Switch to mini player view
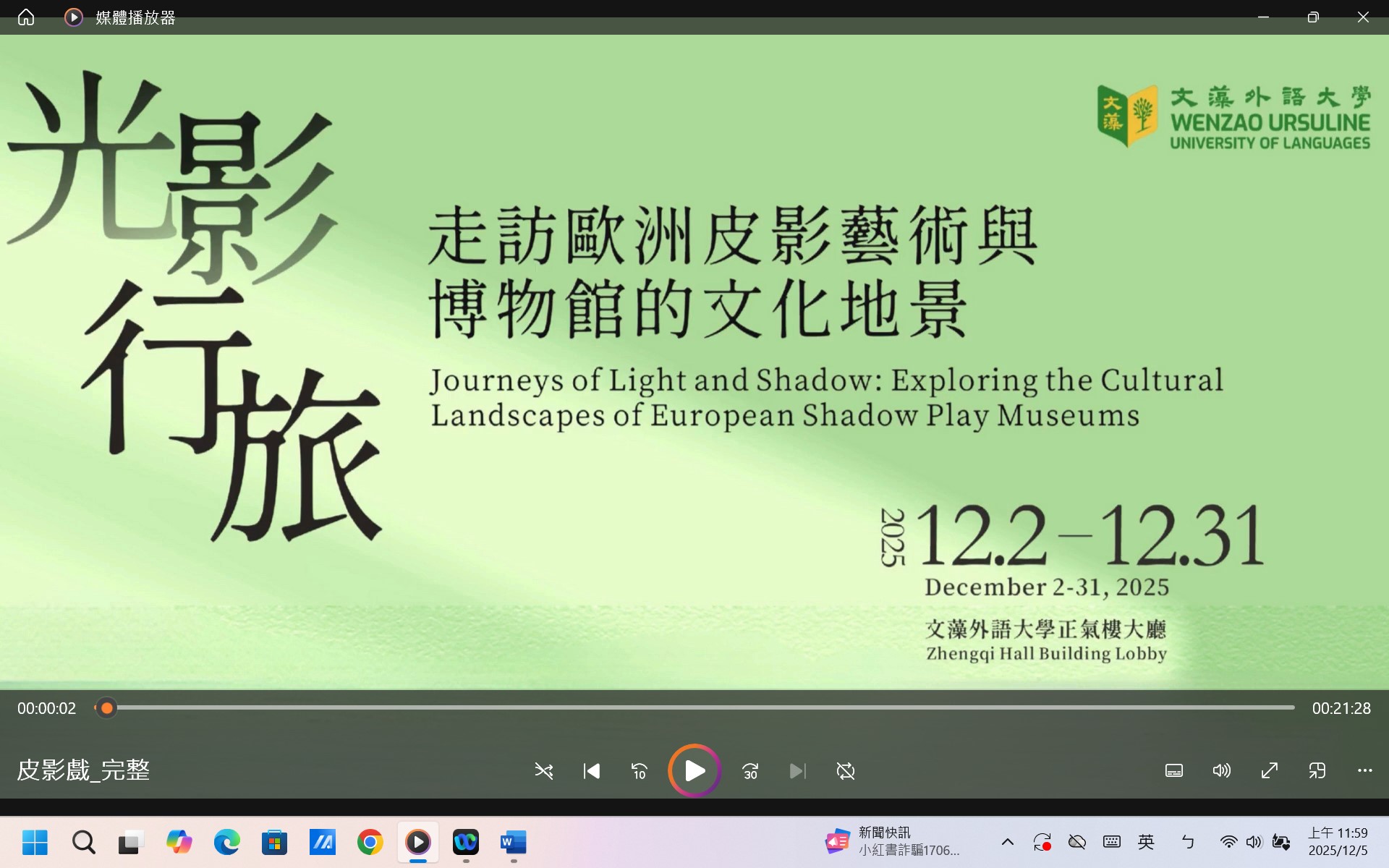The height and width of the screenshot is (868, 1389). [1317, 770]
